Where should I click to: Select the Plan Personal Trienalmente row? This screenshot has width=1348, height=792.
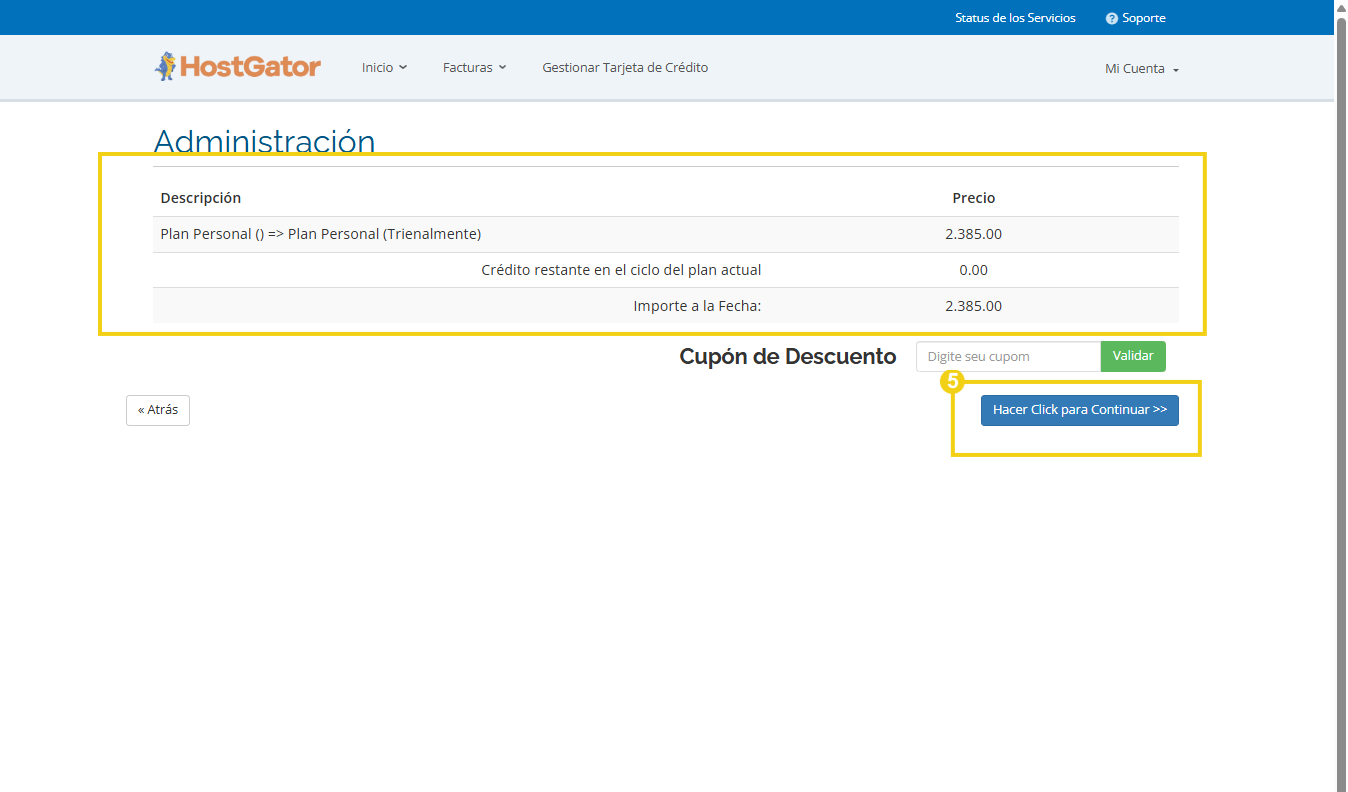(320, 234)
